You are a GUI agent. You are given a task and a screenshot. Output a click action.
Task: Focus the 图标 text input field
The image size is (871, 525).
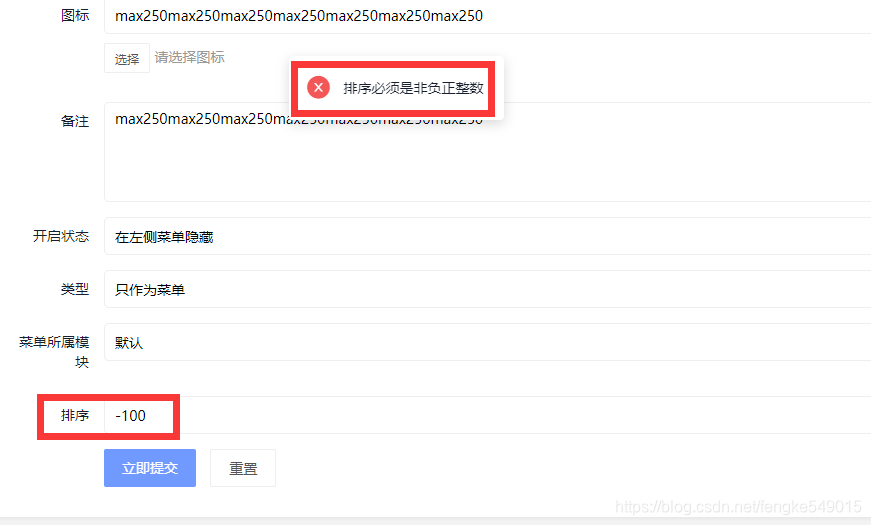pyautogui.click(x=488, y=16)
